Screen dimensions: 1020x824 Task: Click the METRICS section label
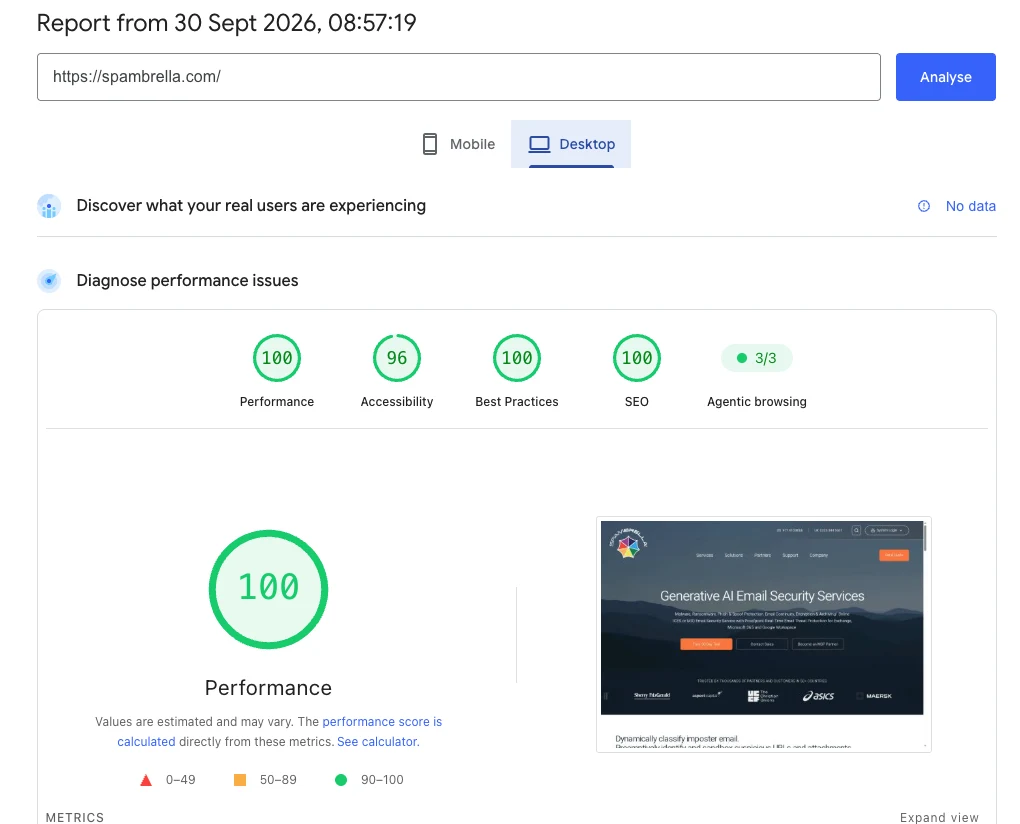[75, 817]
